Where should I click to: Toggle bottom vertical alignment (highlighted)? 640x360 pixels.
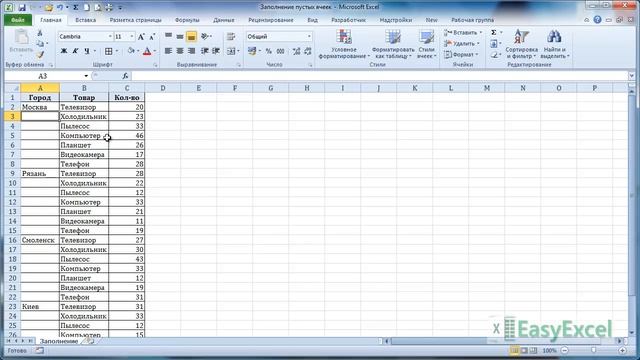click(x=191, y=36)
